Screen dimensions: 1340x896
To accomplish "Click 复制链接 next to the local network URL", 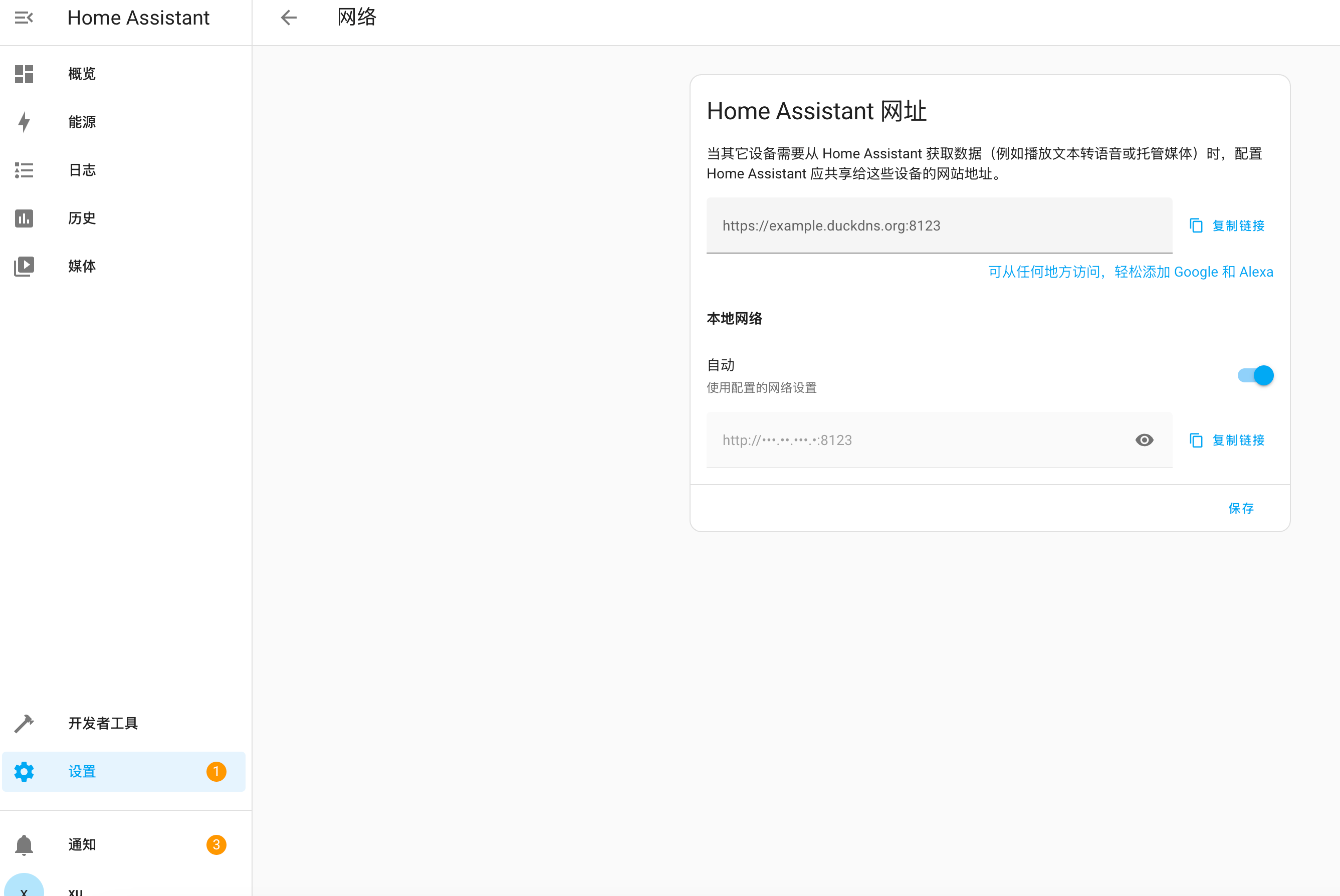I will point(1238,440).
